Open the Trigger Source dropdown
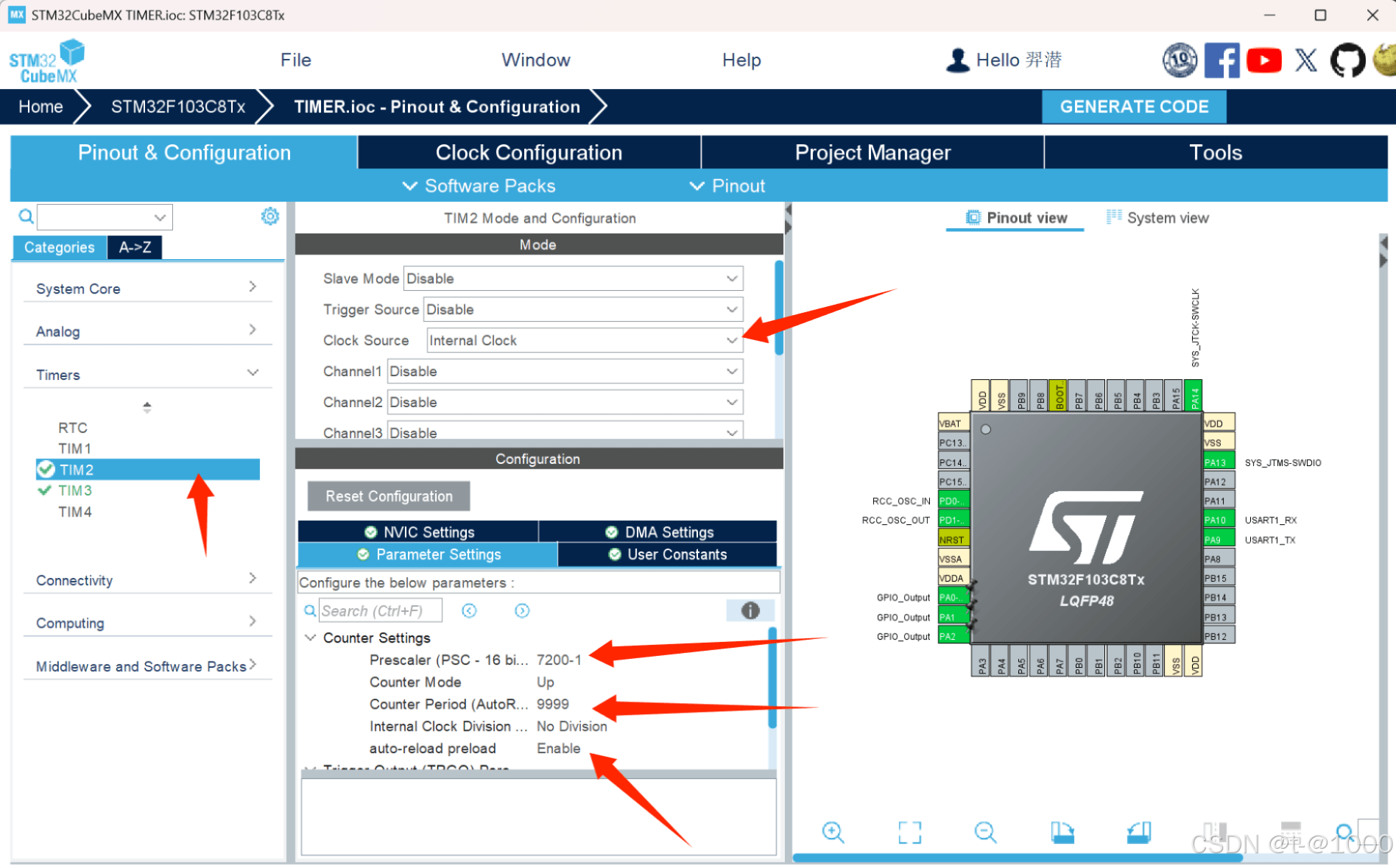Image resolution: width=1396 pixels, height=868 pixels. pyautogui.click(x=583, y=309)
